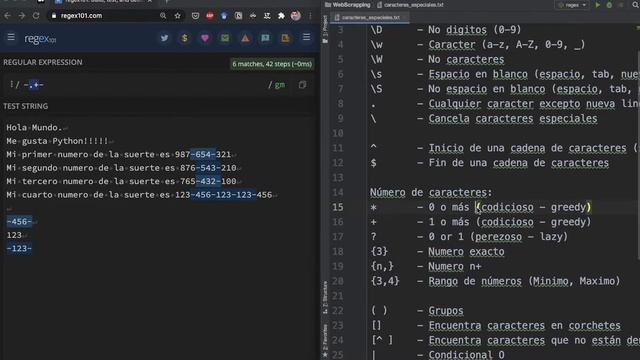Screen dimensions: 640x360
Task: Open the Project tool window side tab
Action: [325, 29]
